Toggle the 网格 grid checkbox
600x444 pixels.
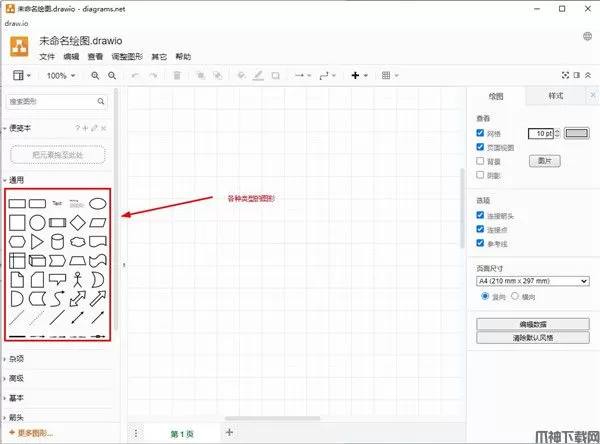pos(481,132)
